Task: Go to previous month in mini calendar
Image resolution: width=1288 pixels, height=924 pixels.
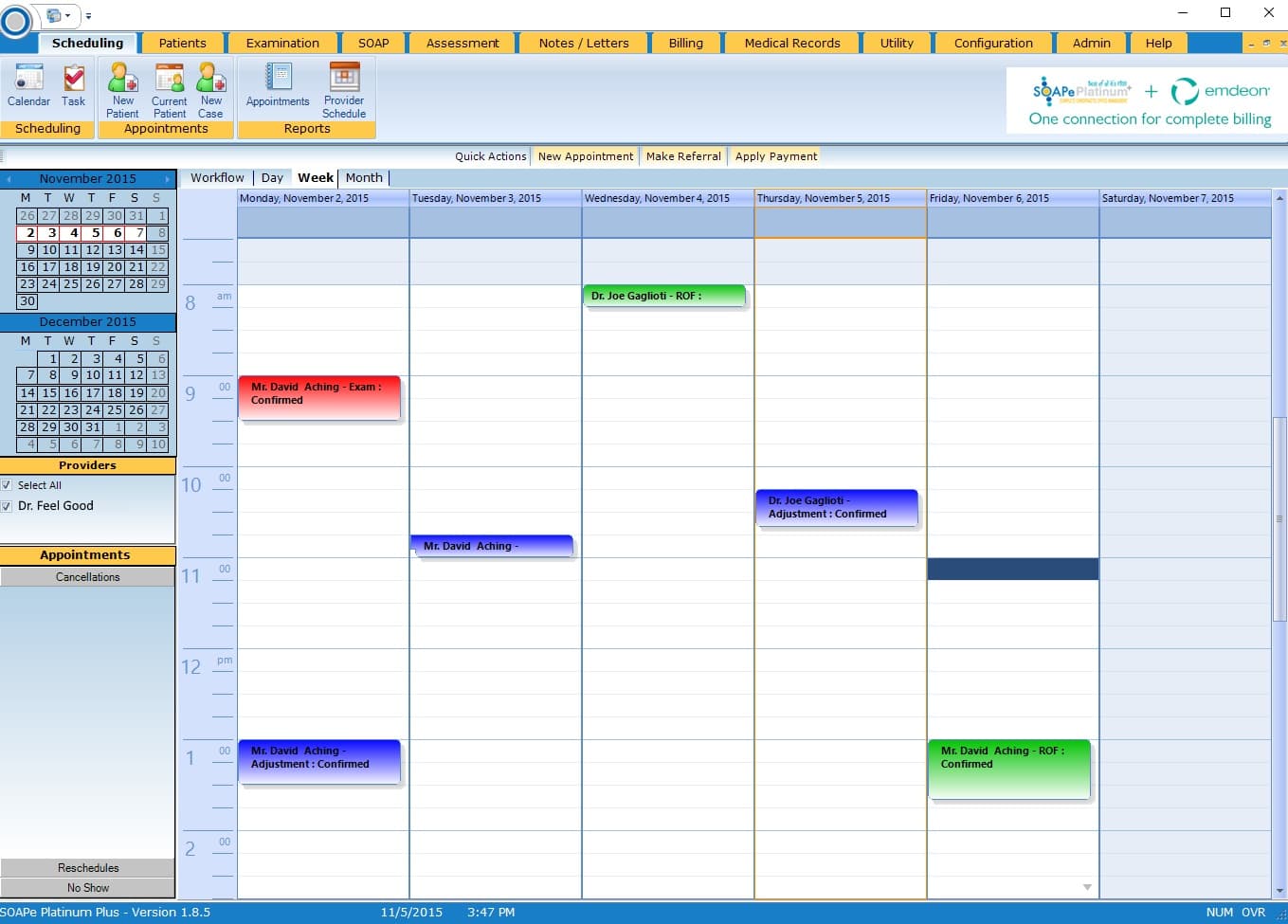Action: (x=9, y=179)
